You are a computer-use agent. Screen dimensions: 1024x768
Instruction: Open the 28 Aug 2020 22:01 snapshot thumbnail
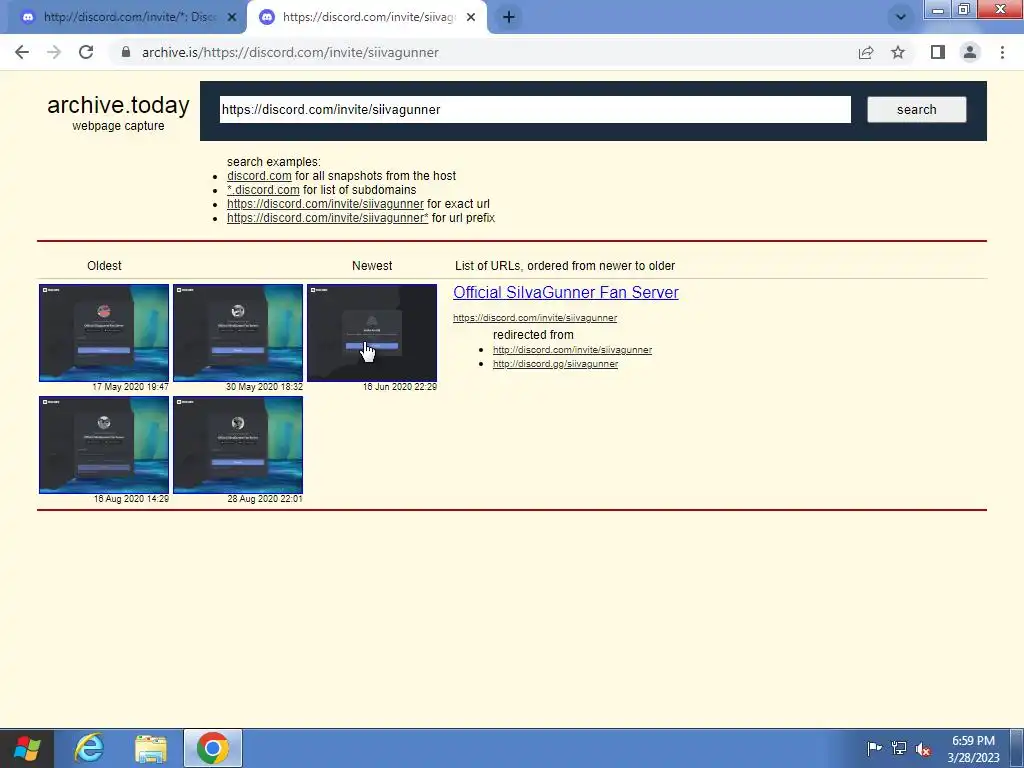tap(238, 445)
